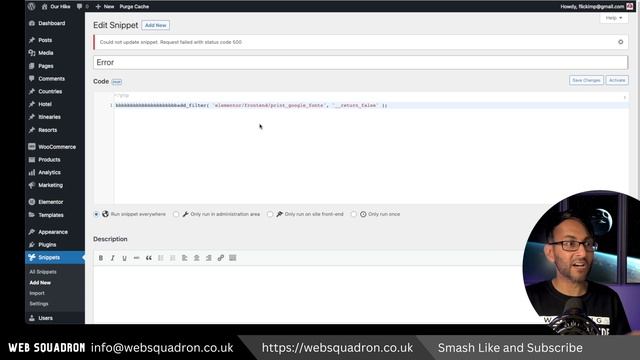The height and width of the screenshot is (360, 640).
Task: Click New in admin bar
Action: click(104, 7)
